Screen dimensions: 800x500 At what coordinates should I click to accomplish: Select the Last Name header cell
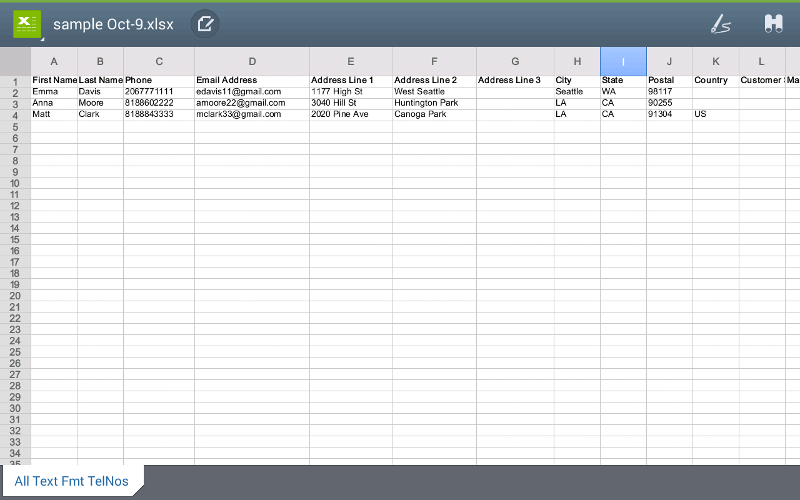point(101,80)
